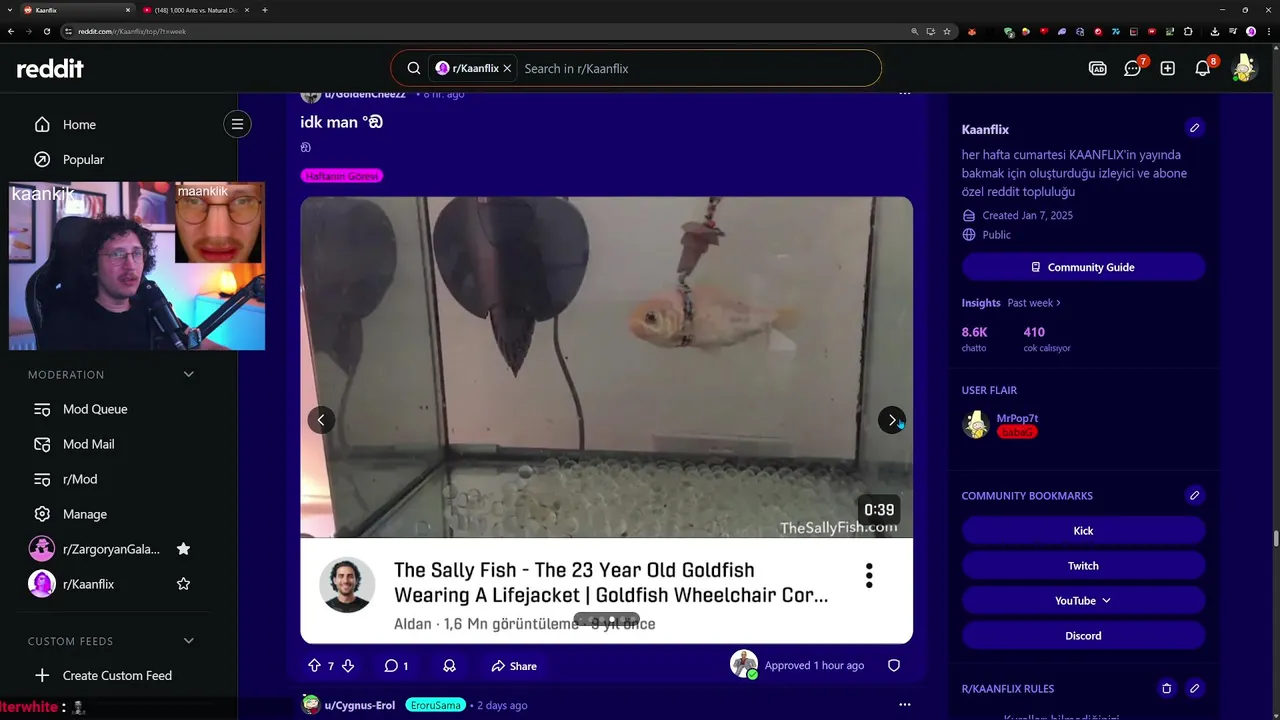Open r/Kaanflix in the sidebar
The image size is (1280, 720).
point(88,584)
